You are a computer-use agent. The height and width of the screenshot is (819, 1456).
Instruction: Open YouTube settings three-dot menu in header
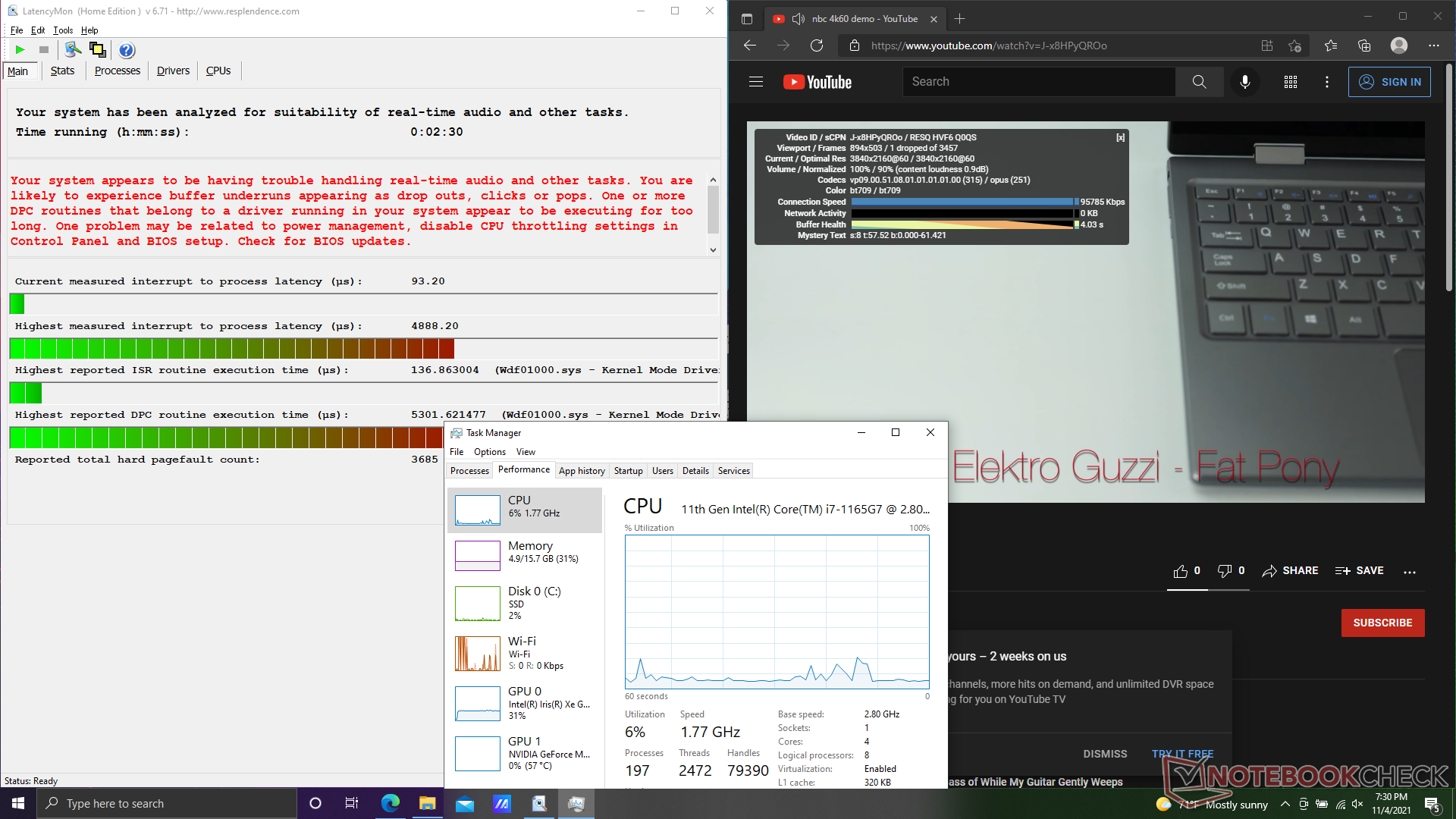click(x=1326, y=82)
